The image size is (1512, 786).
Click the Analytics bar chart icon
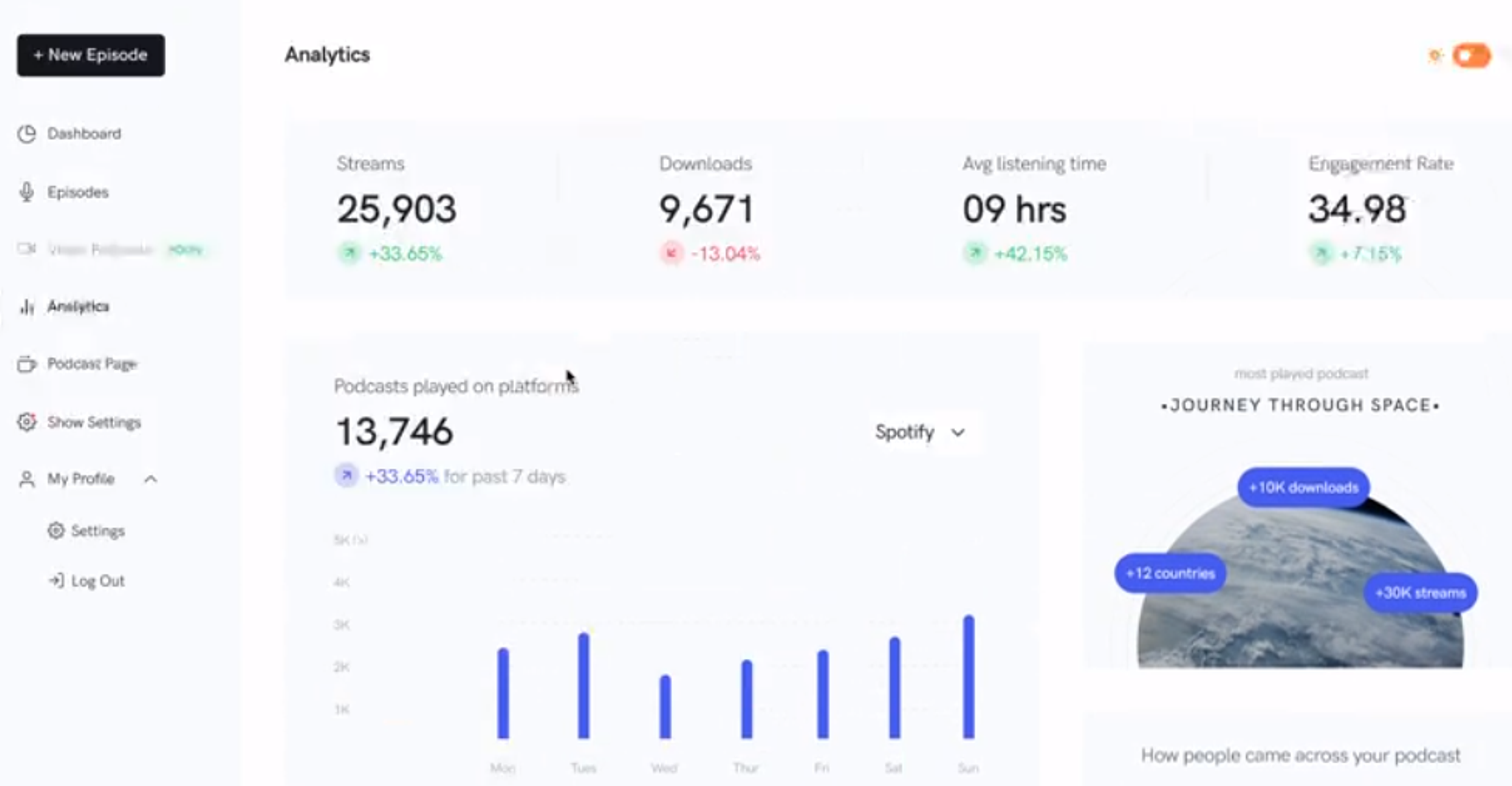26,306
